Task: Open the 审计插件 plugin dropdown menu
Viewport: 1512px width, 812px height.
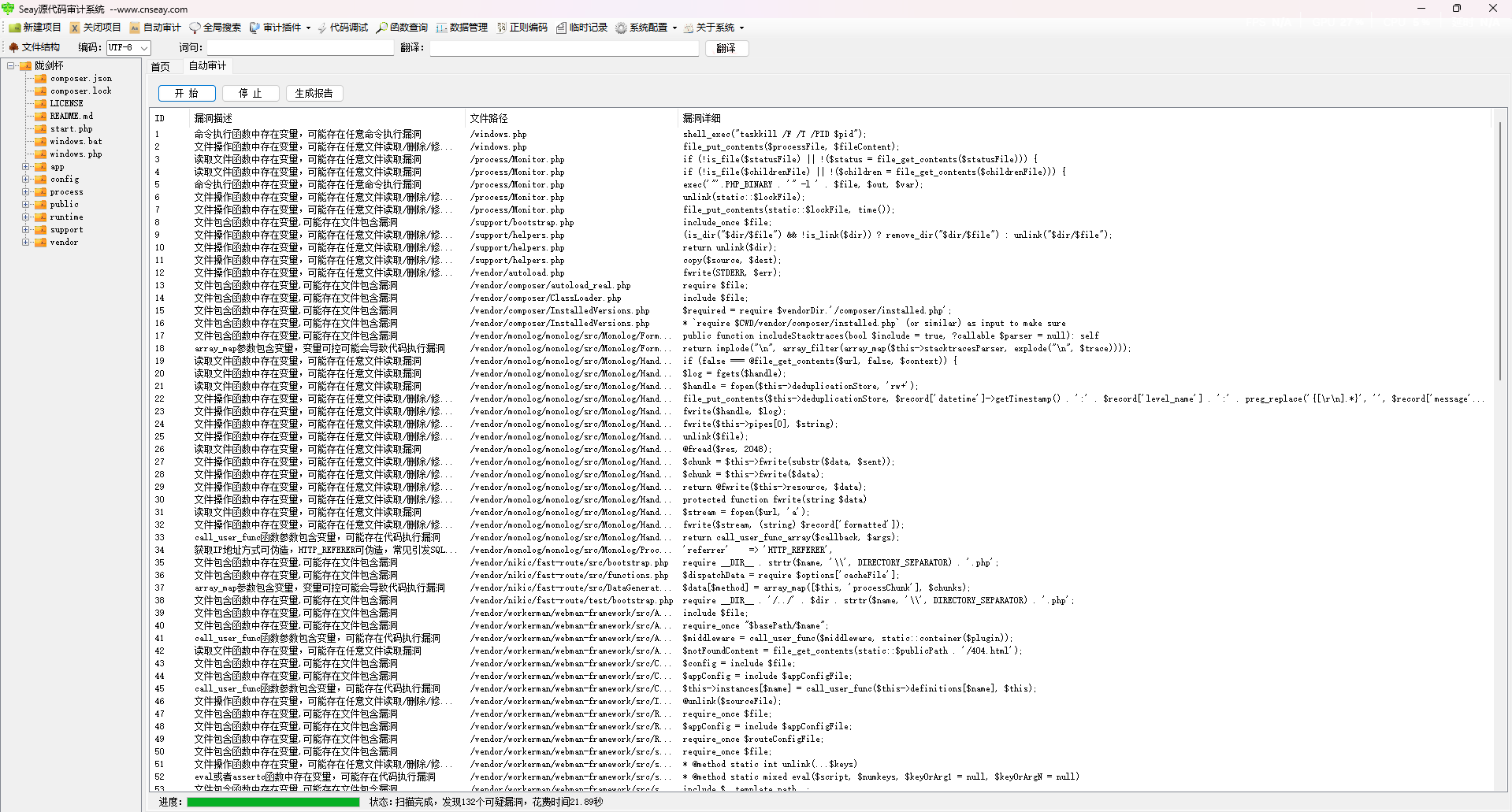Action: pyautogui.click(x=280, y=28)
